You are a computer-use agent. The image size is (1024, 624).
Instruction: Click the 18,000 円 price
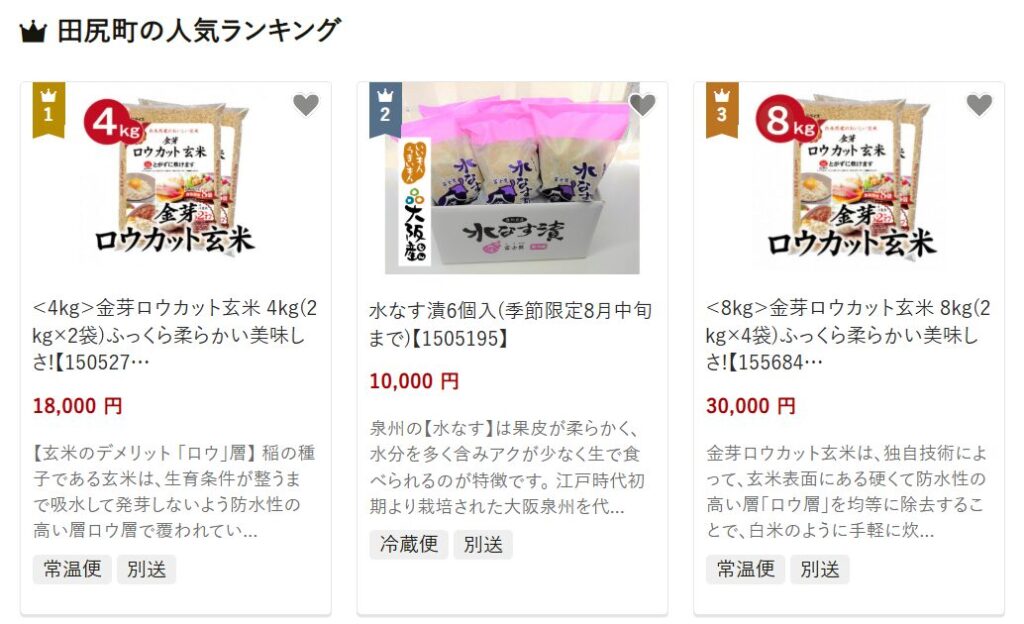[x=78, y=406]
